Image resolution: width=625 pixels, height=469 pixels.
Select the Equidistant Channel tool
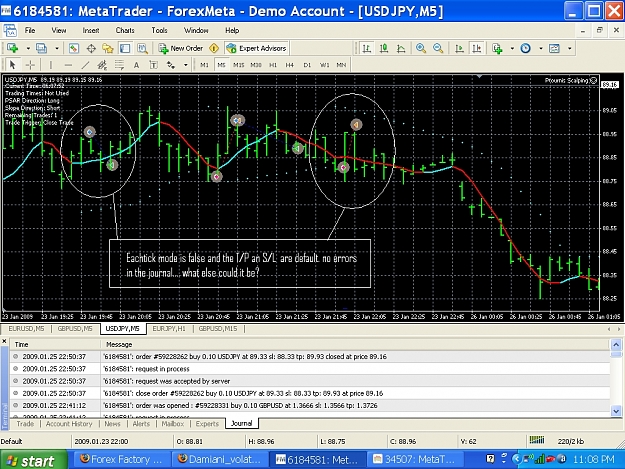(102, 65)
